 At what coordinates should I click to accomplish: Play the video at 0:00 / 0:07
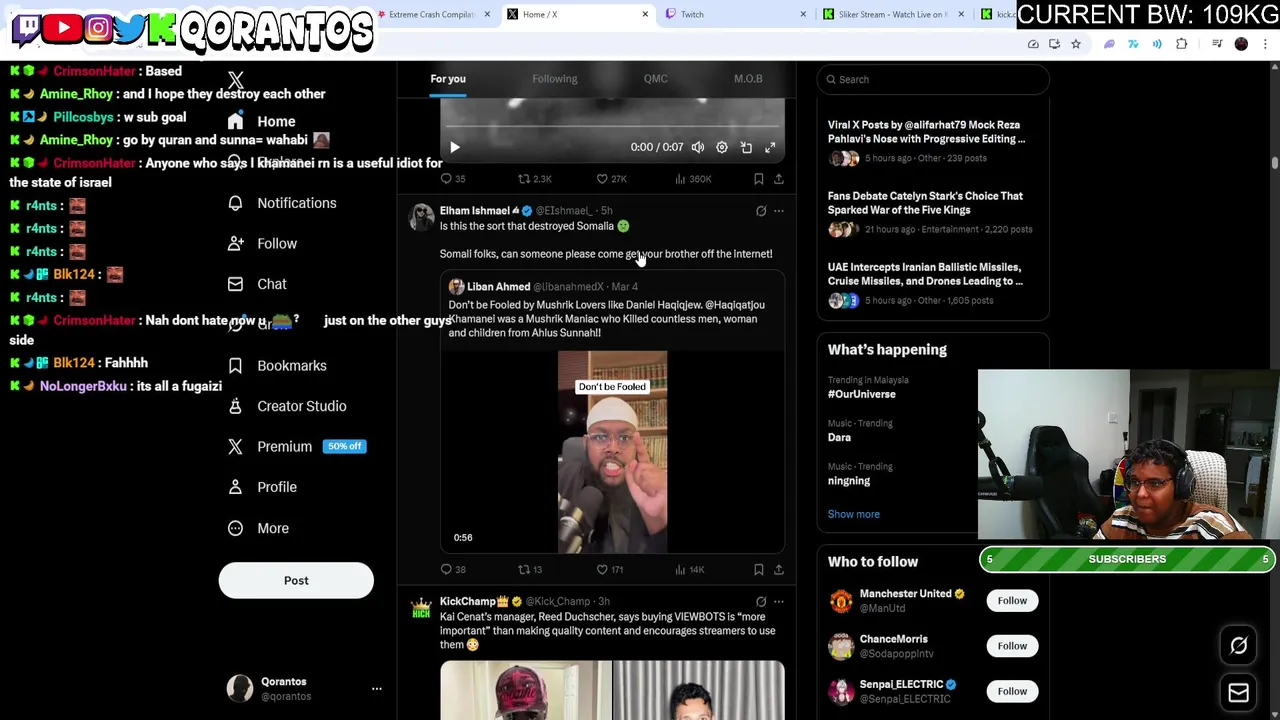[x=454, y=147]
